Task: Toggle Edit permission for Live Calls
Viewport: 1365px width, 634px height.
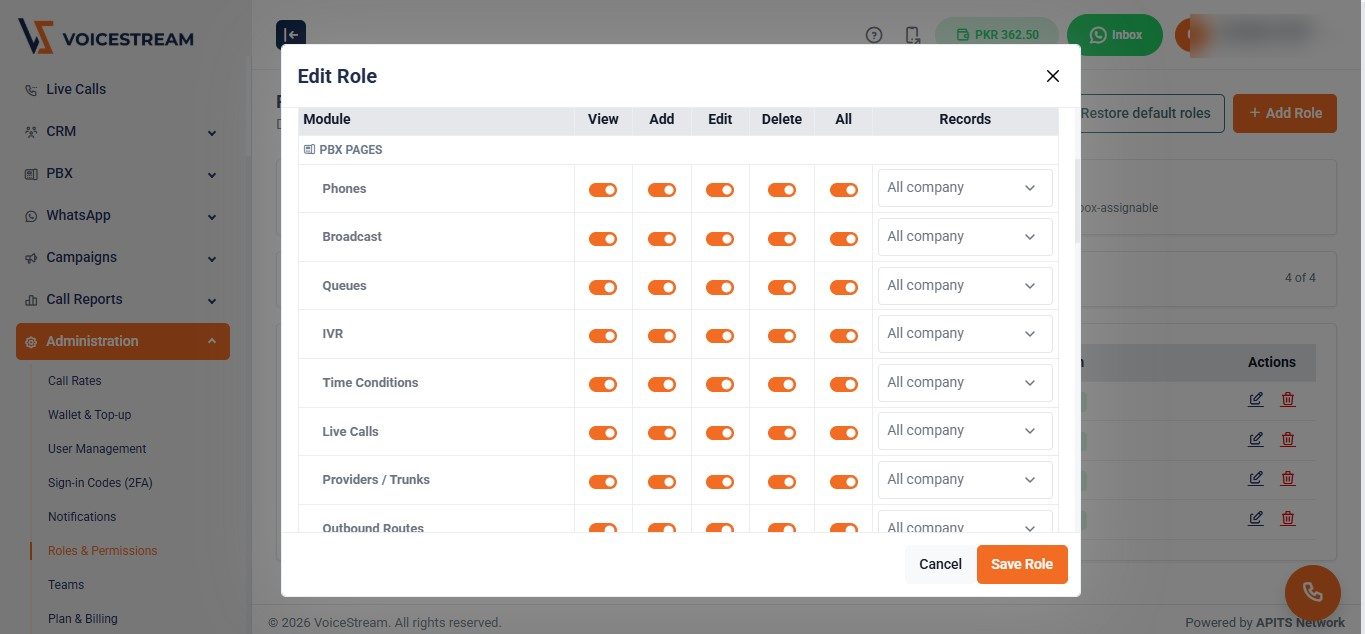Action: tap(720, 433)
